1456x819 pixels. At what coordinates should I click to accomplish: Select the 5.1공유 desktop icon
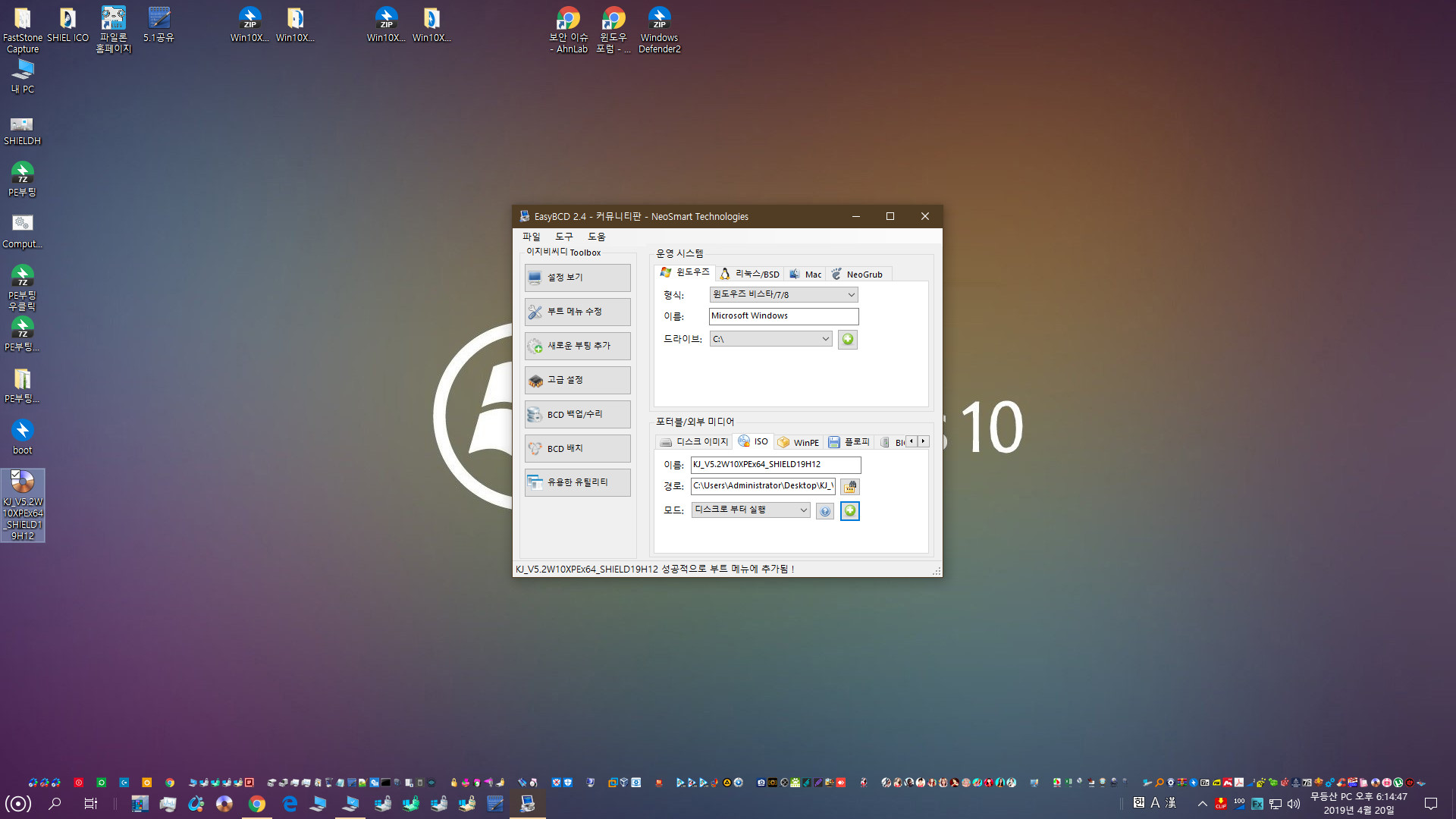click(x=158, y=25)
